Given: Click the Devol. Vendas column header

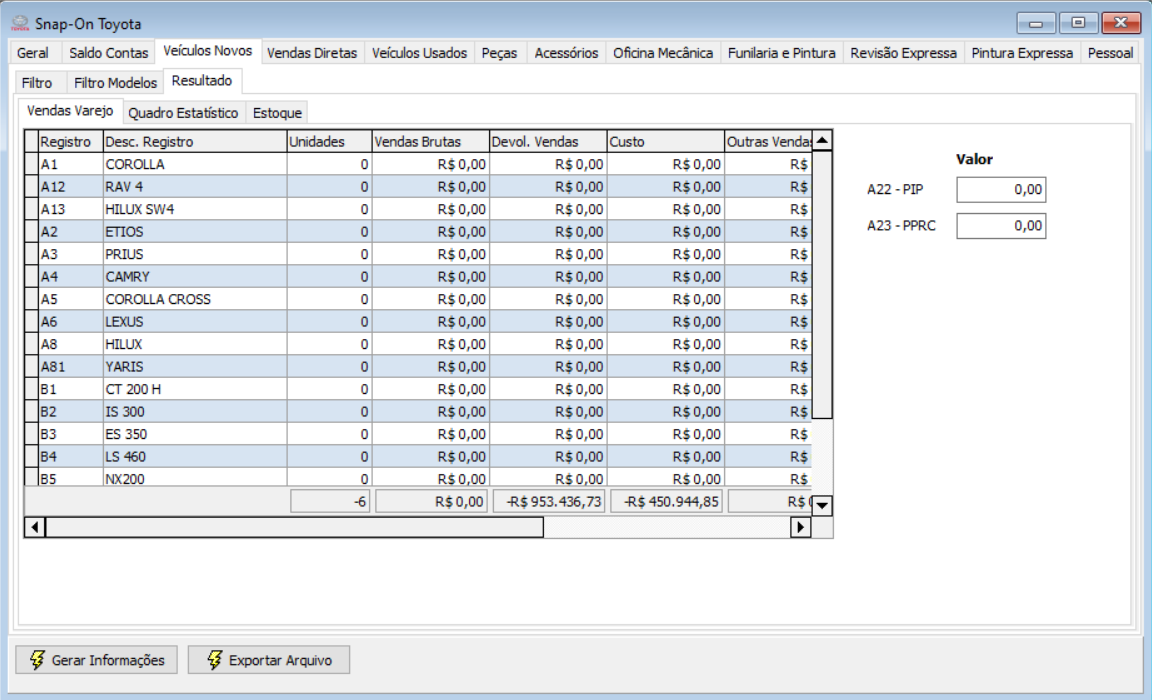Looking at the screenshot, I should pyautogui.click(x=548, y=141).
